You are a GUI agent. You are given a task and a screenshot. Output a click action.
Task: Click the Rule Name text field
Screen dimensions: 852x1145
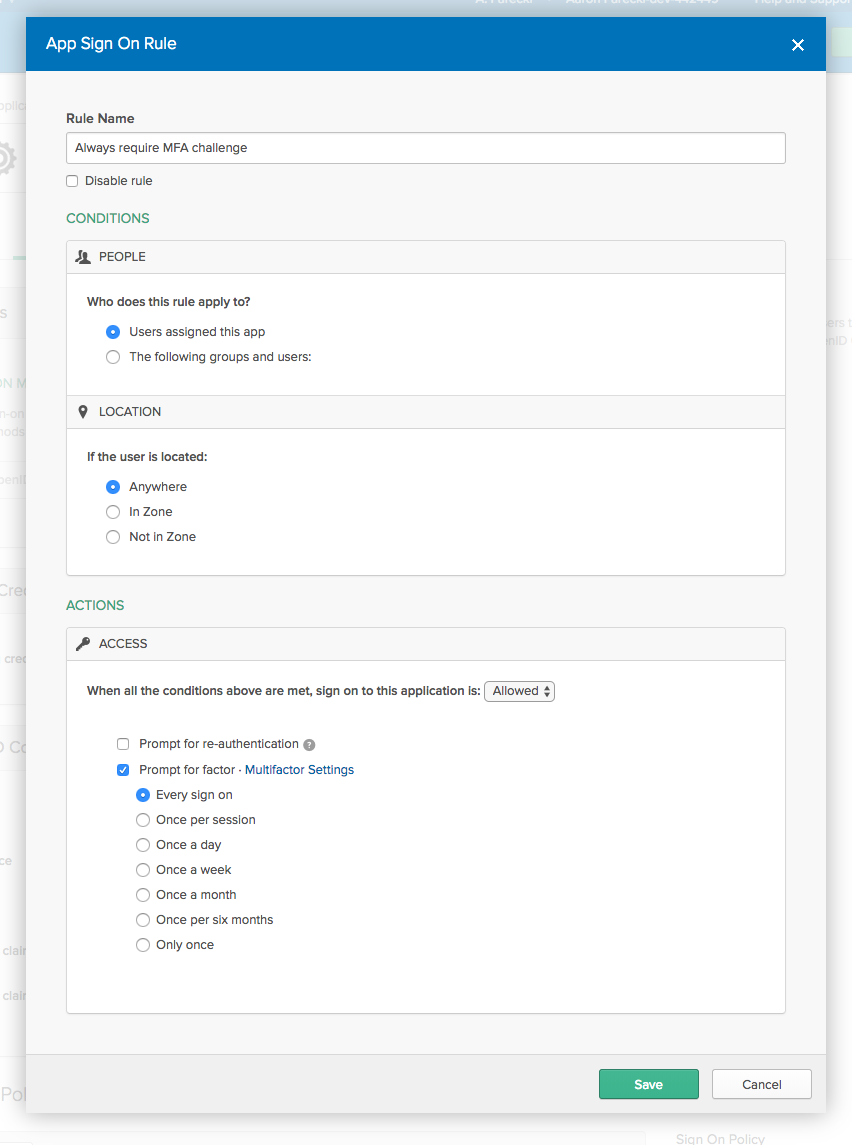pyautogui.click(x=425, y=148)
